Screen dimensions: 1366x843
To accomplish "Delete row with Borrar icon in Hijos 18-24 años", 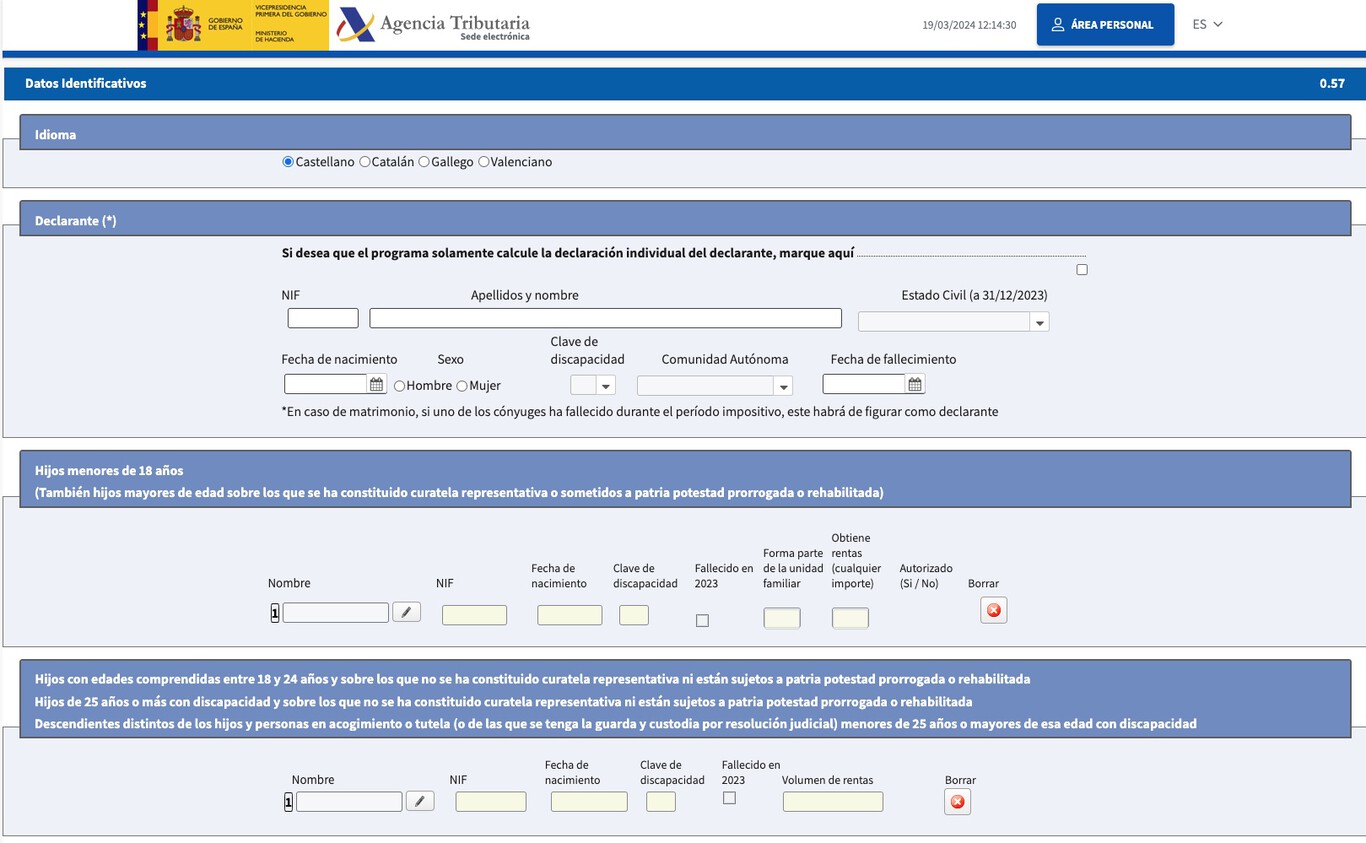I will [957, 802].
